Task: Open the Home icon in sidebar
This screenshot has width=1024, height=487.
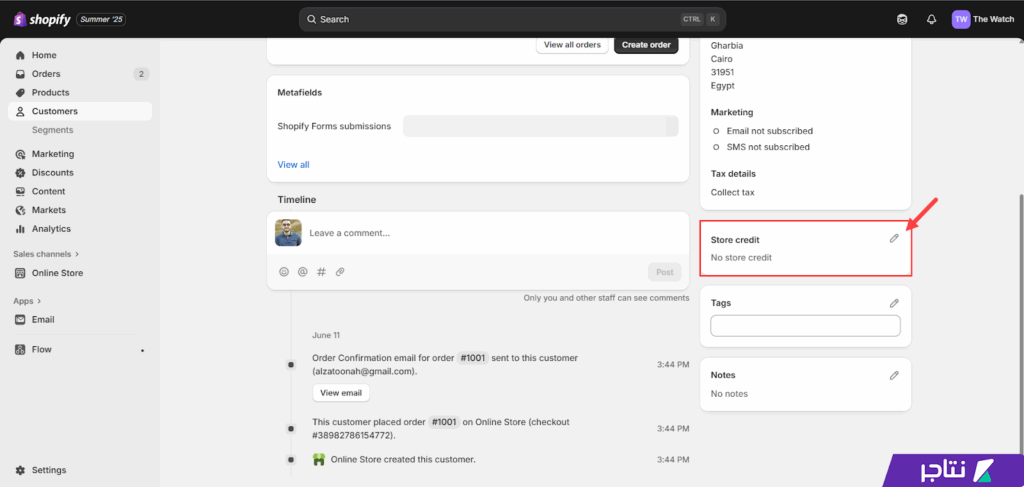Action: (20, 55)
